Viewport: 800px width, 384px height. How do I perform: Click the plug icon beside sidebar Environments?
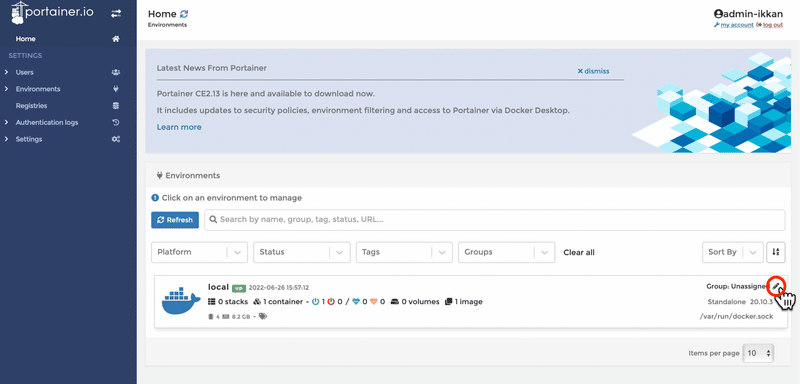point(116,89)
